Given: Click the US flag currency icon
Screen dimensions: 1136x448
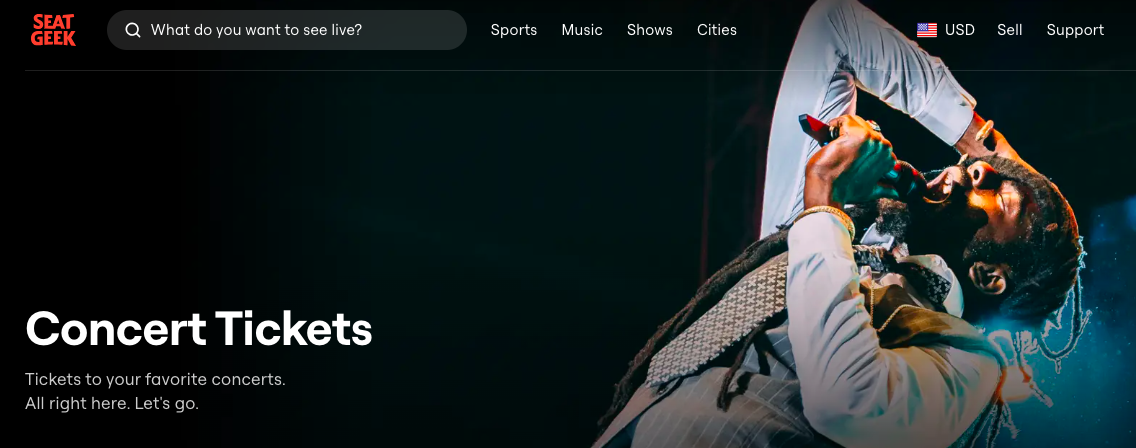Looking at the screenshot, I should click(x=927, y=30).
